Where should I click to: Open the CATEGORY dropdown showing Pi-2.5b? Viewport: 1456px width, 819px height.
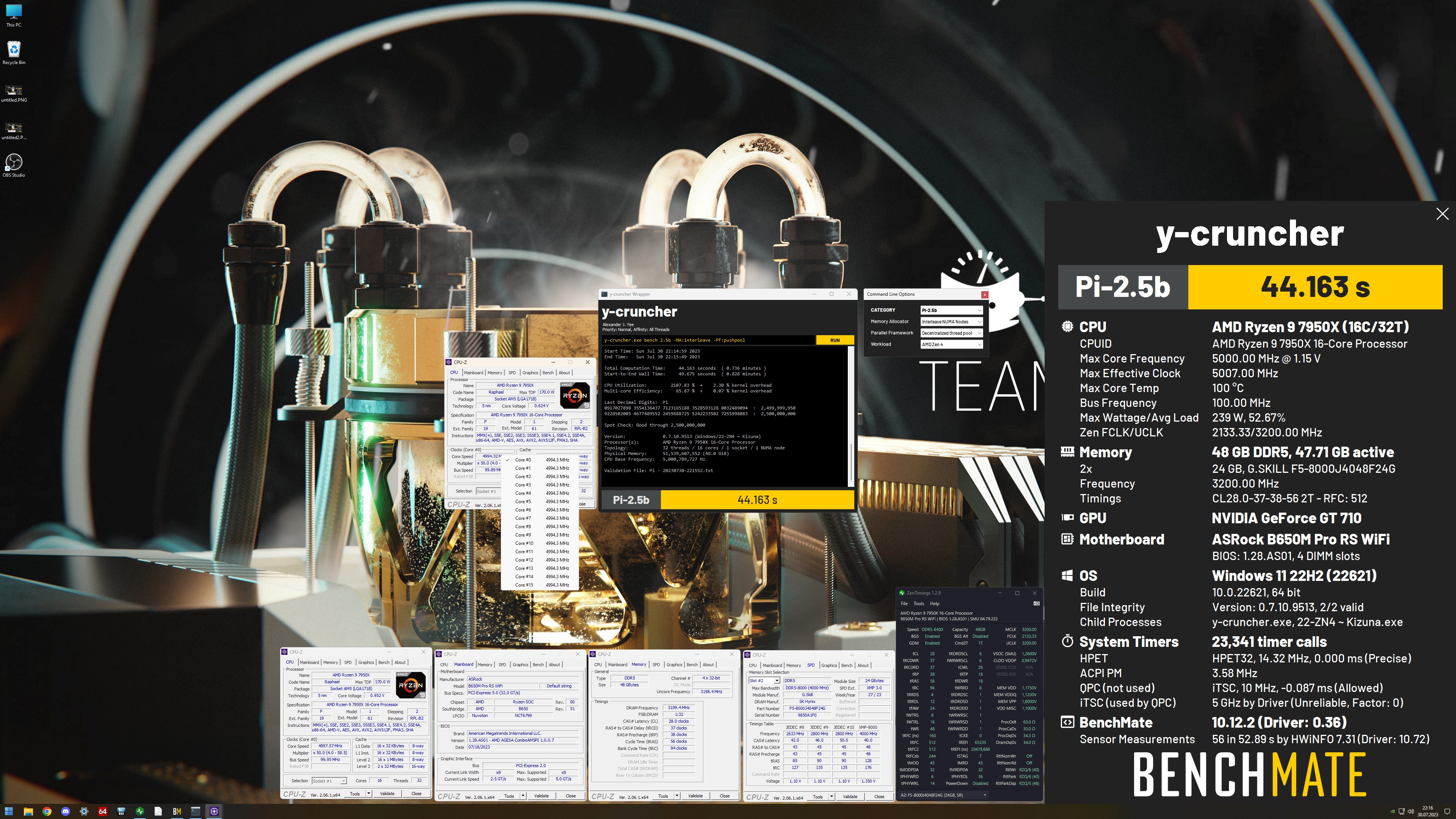click(951, 310)
